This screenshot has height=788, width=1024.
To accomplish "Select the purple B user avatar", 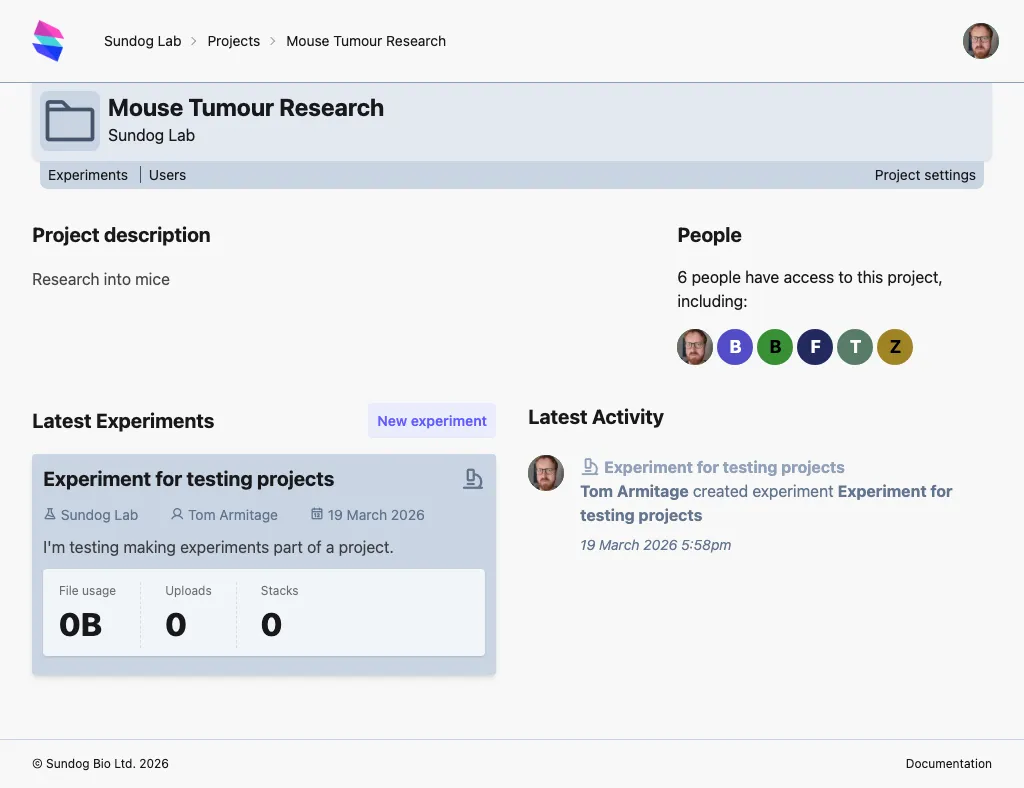I will click(x=735, y=347).
